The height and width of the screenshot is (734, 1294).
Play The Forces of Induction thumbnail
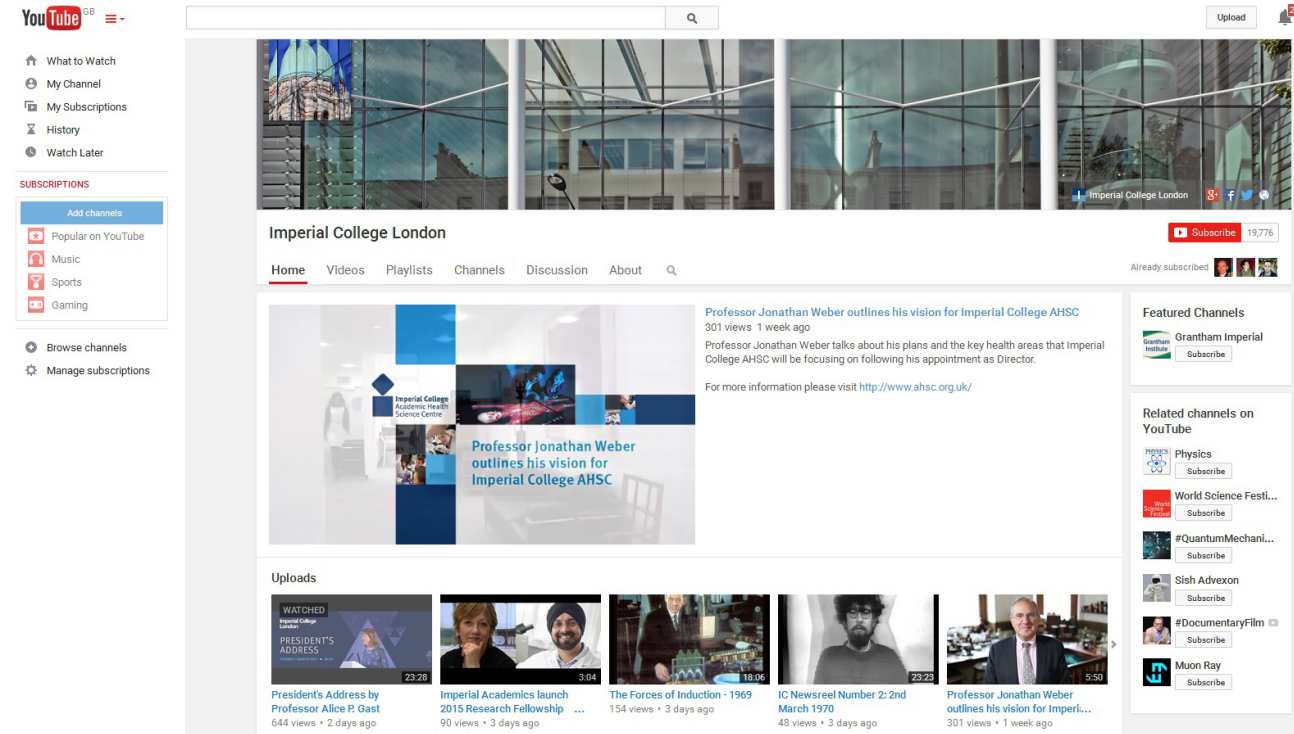click(689, 640)
